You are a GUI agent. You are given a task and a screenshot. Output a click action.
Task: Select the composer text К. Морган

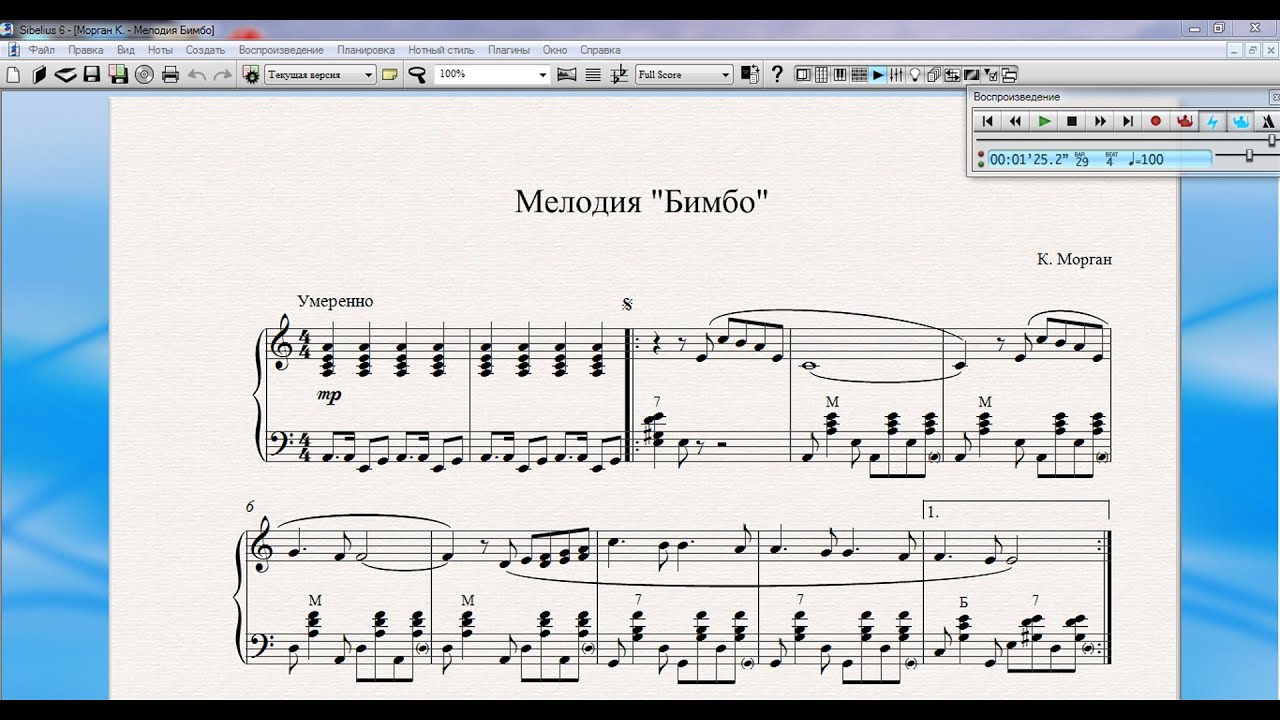pos(1075,259)
